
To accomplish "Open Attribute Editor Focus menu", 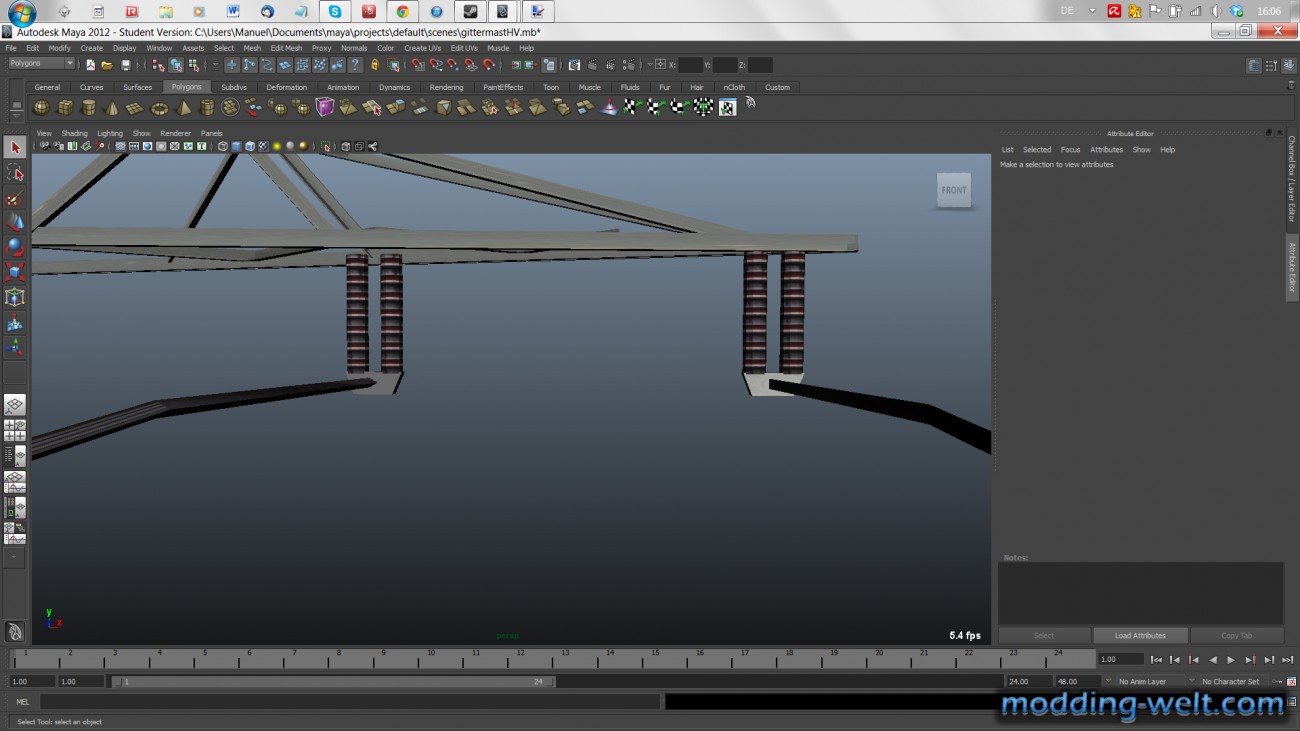I will click(1070, 150).
